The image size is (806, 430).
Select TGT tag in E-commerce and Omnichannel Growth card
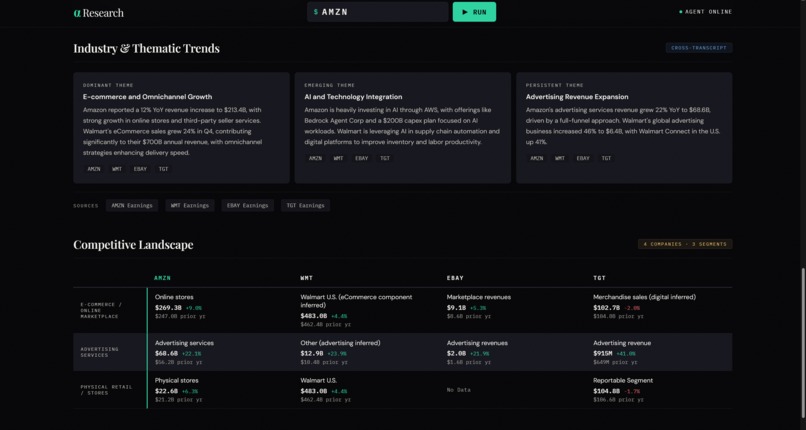pyautogui.click(x=163, y=169)
